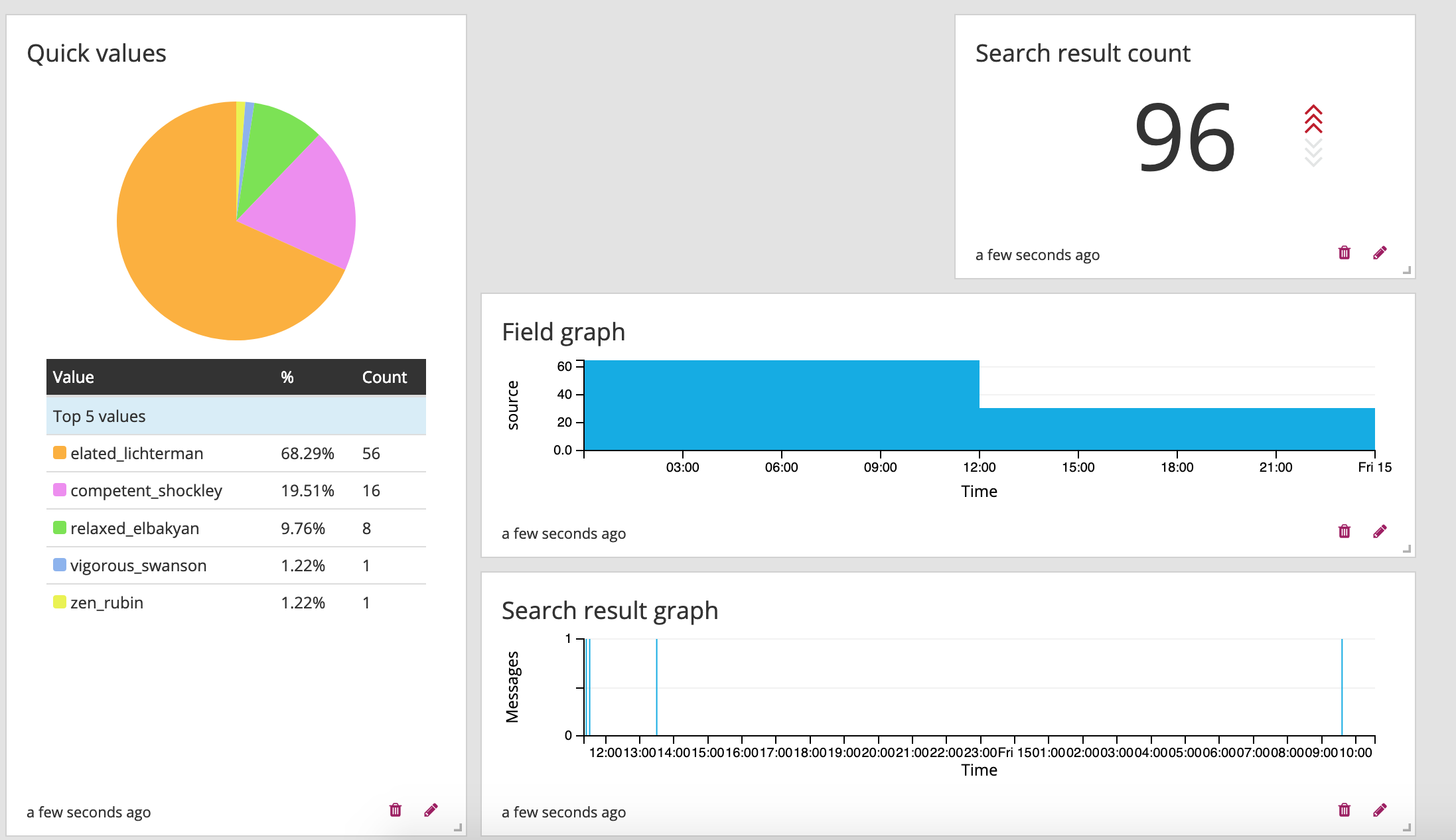This screenshot has height=840, width=1456.
Task: Select the vigorous_swanson value text
Action: point(138,565)
